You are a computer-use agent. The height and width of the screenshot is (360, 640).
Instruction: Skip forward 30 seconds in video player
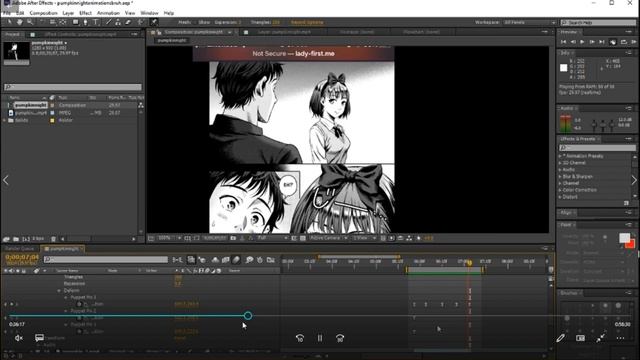(x=340, y=338)
